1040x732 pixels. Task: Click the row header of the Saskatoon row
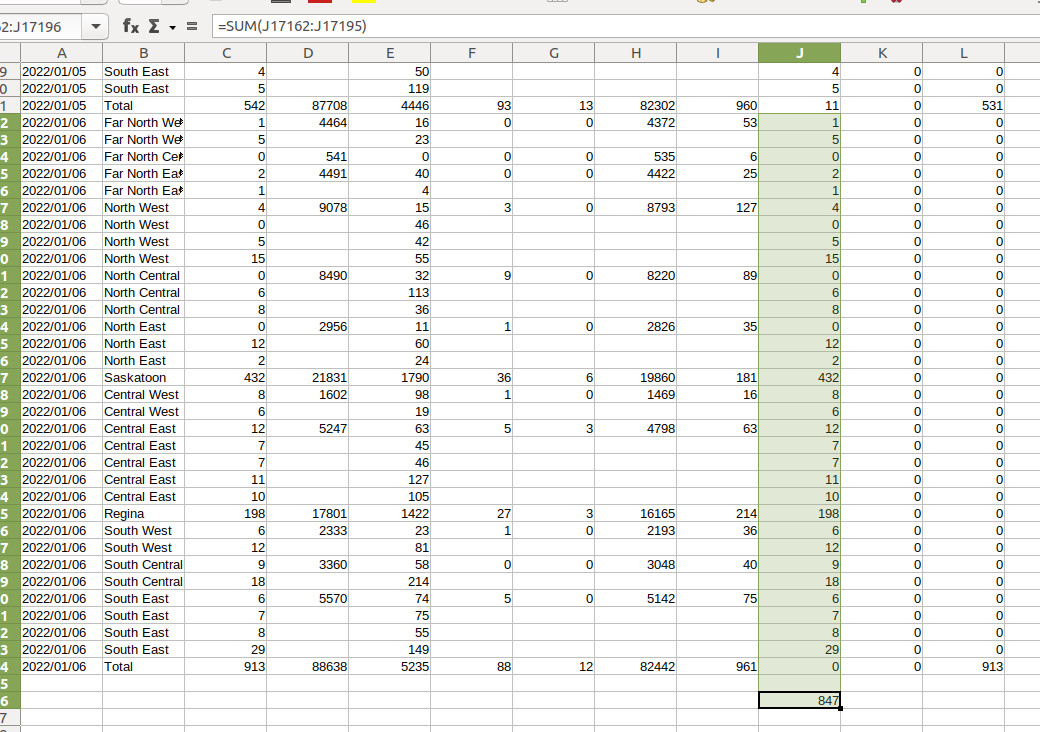[9, 378]
